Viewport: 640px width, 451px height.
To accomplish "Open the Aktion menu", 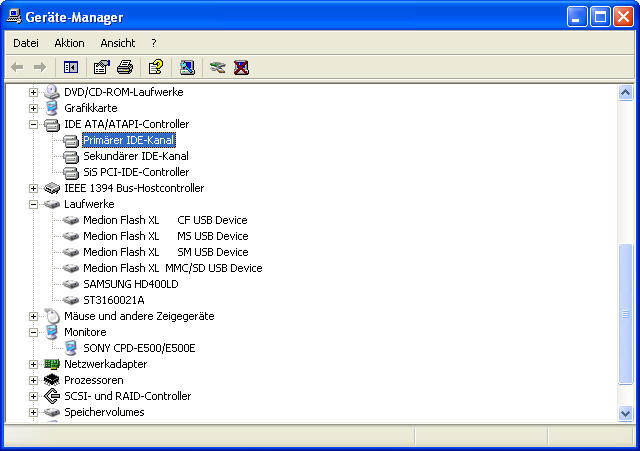I will tap(69, 43).
